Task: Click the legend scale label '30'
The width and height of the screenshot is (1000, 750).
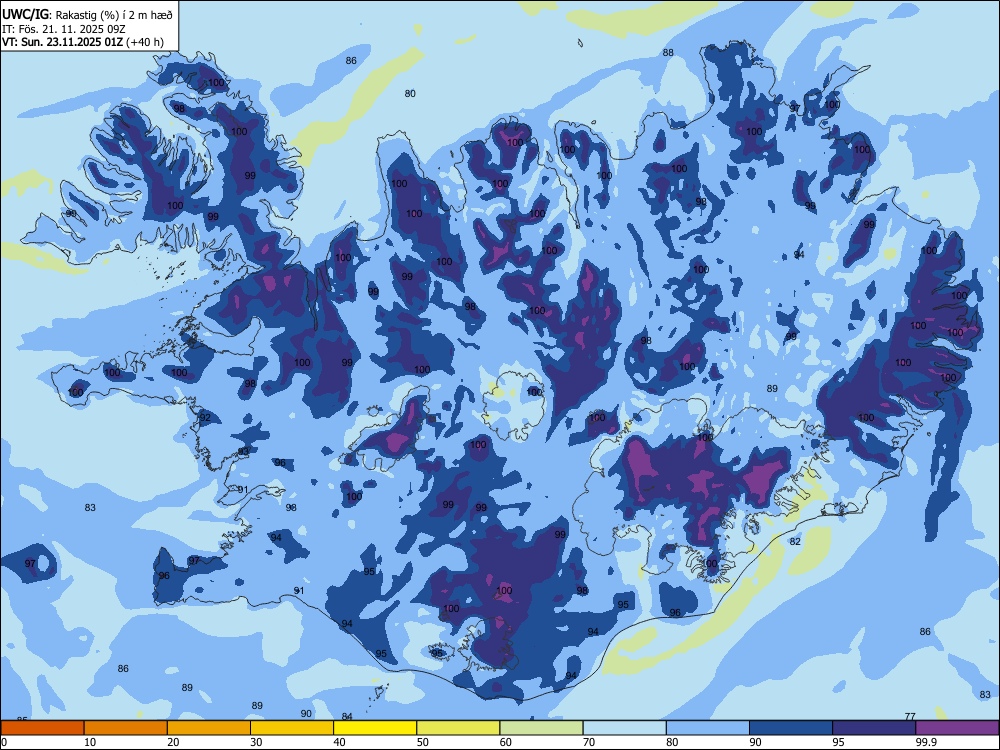Action: point(256,742)
